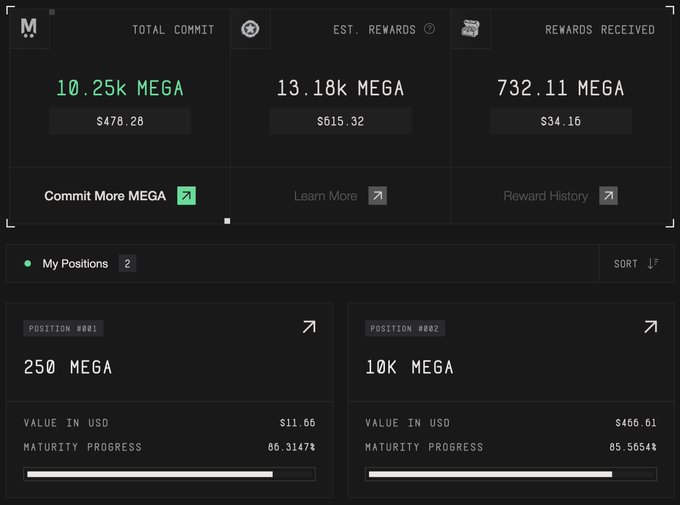Click the TOTAL COMMIT heading
The image size is (680, 505).
click(173, 30)
